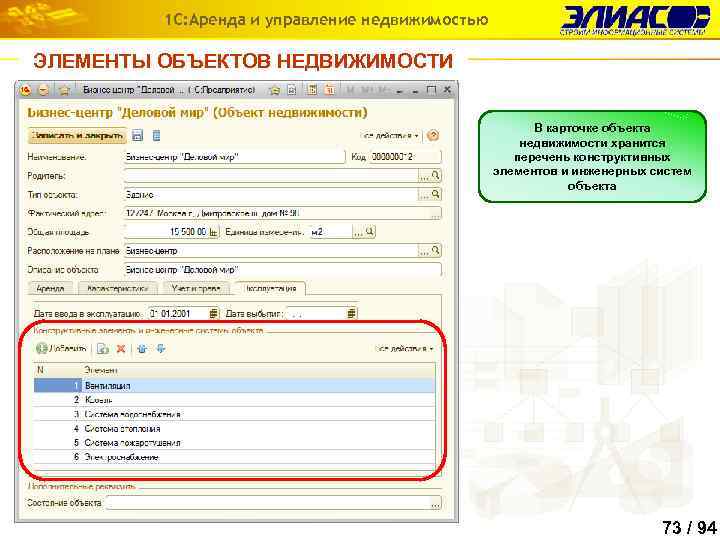Click the floppy disk Save icon
The height and width of the screenshot is (540, 720).
click(137, 135)
